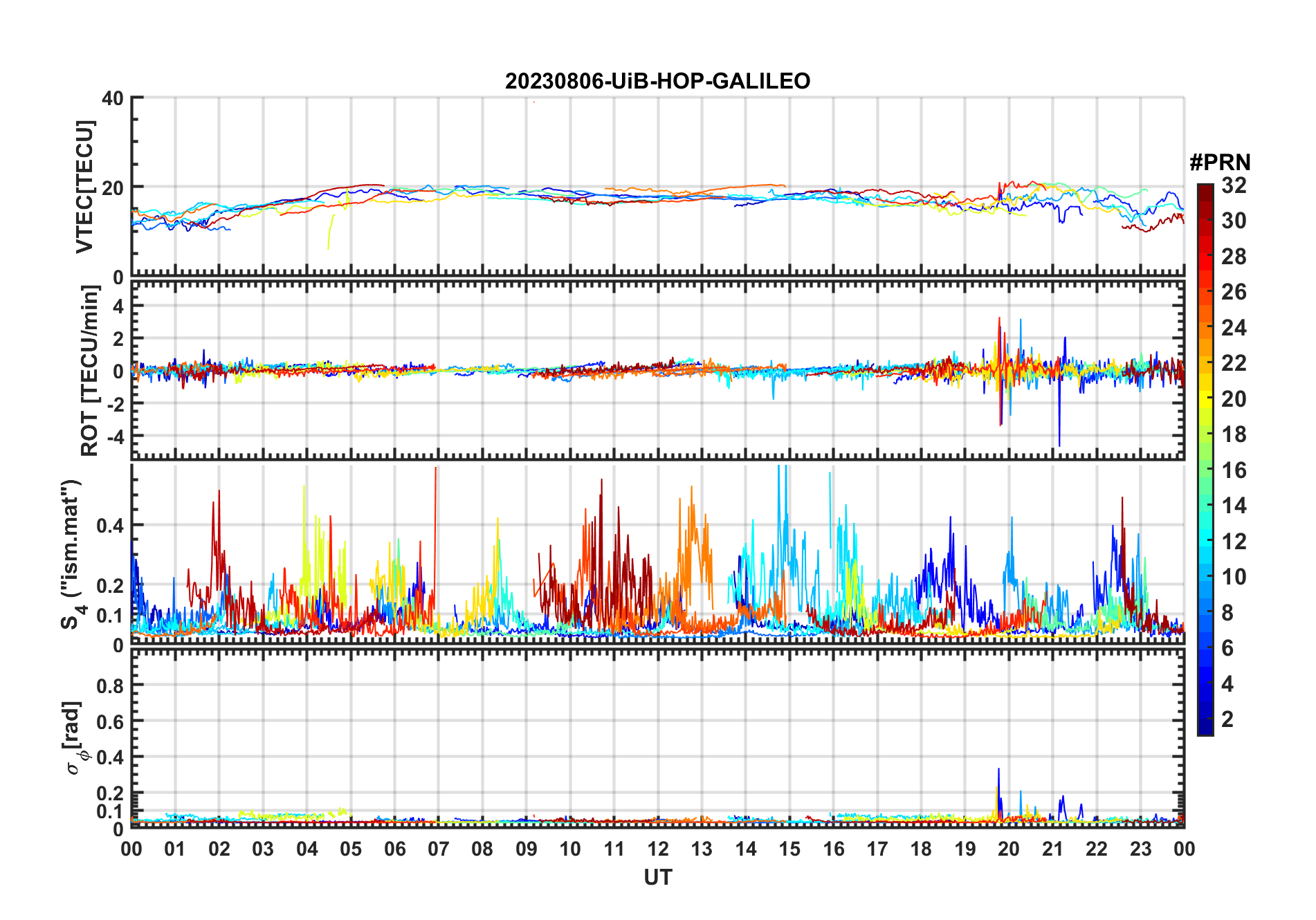This screenshot has width=1316, height=920.
Task: Click the S4 axis label
Action: tap(71, 554)
